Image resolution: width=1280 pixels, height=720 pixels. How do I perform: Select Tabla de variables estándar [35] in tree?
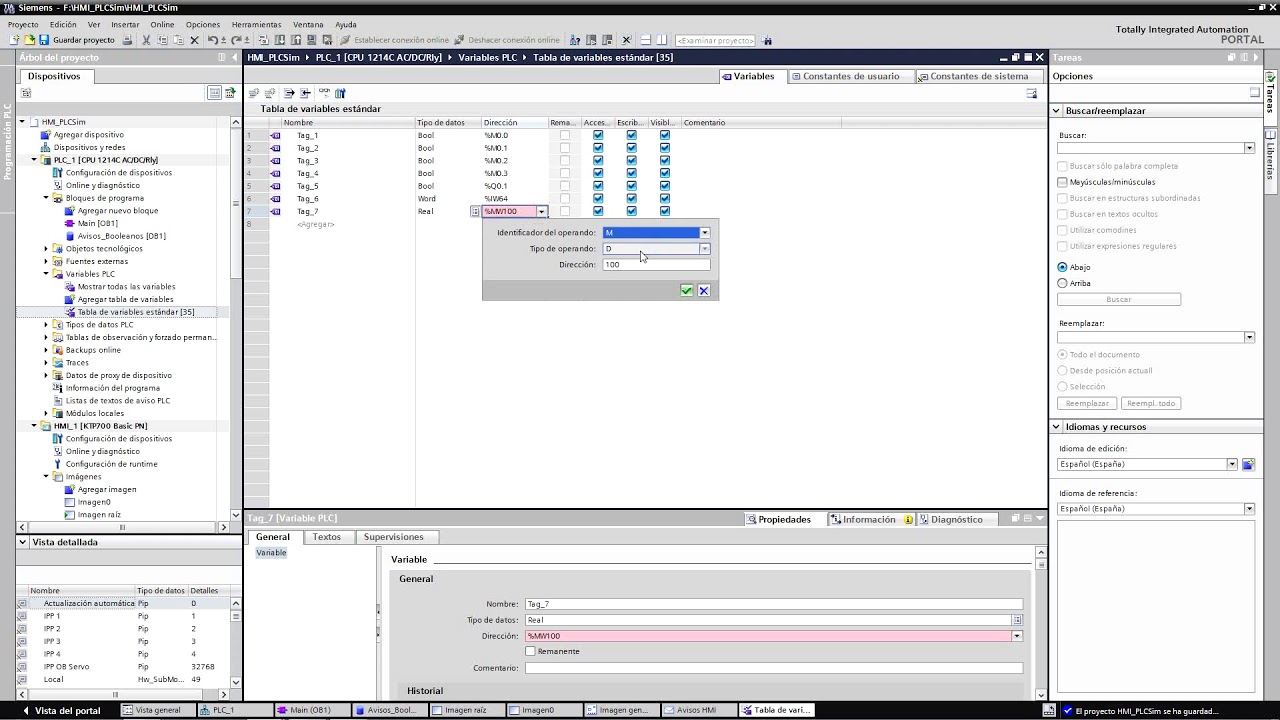(x=136, y=312)
